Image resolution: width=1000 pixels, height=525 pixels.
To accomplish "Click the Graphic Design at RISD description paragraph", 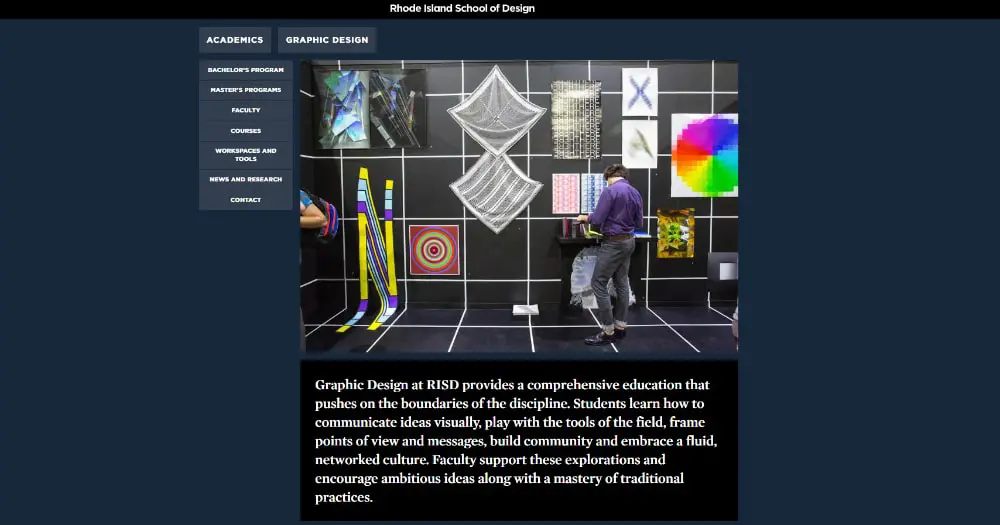I will click(x=516, y=441).
